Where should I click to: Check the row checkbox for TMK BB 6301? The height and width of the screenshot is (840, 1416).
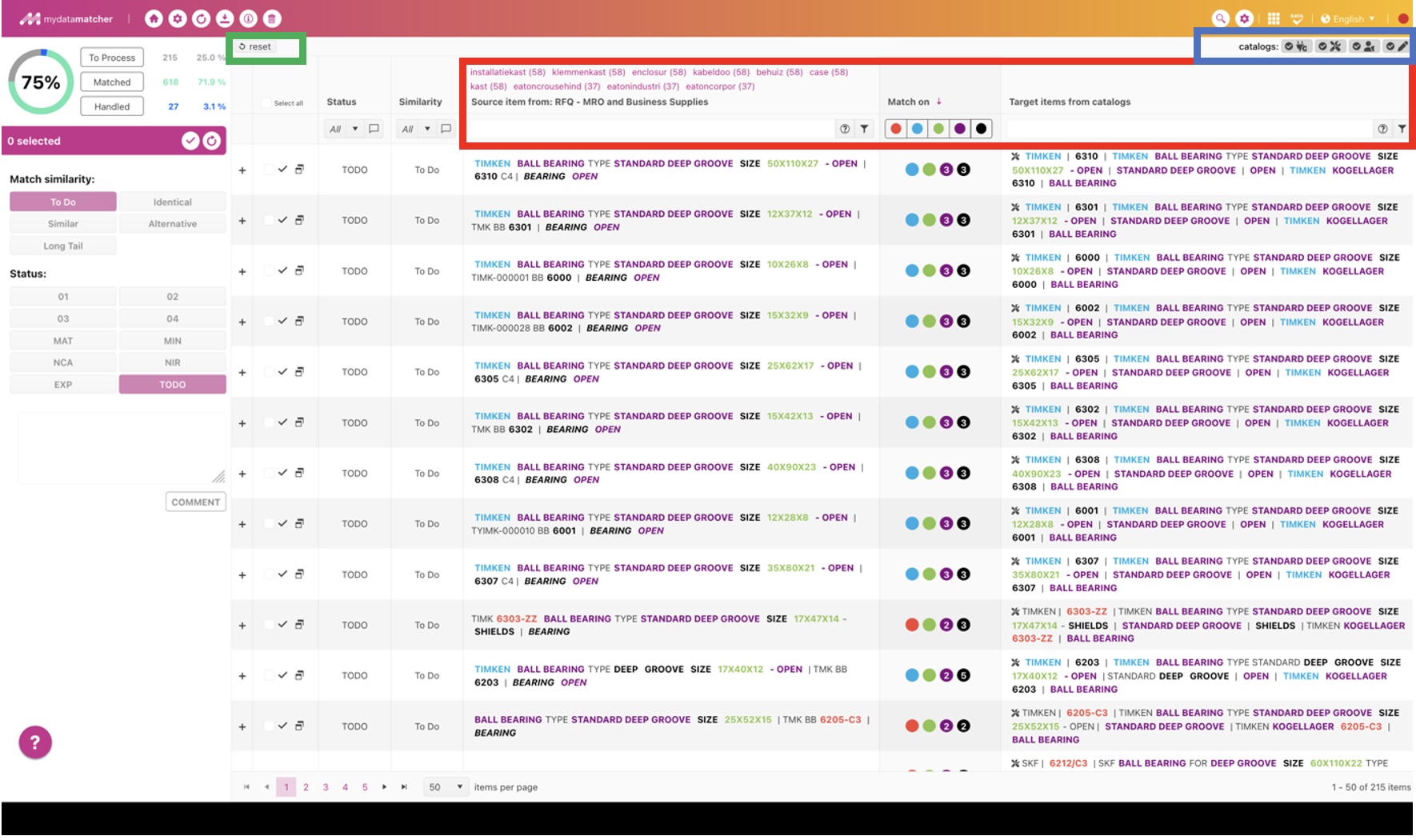(x=269, y=220)
